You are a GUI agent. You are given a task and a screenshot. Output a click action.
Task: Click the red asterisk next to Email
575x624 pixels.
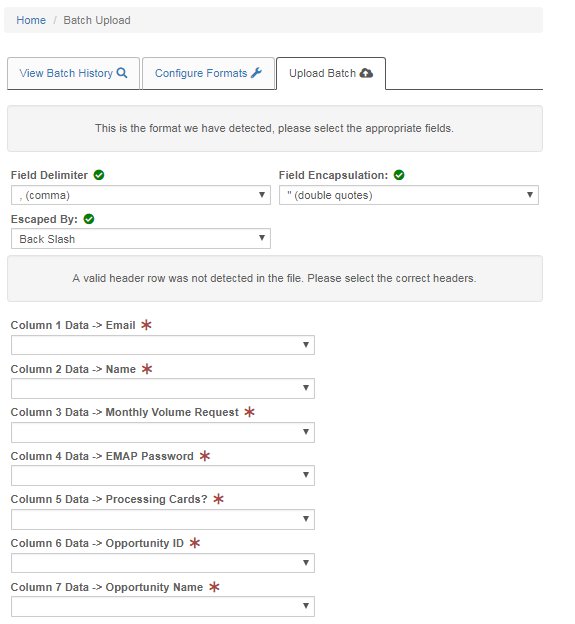coord(146,325)
